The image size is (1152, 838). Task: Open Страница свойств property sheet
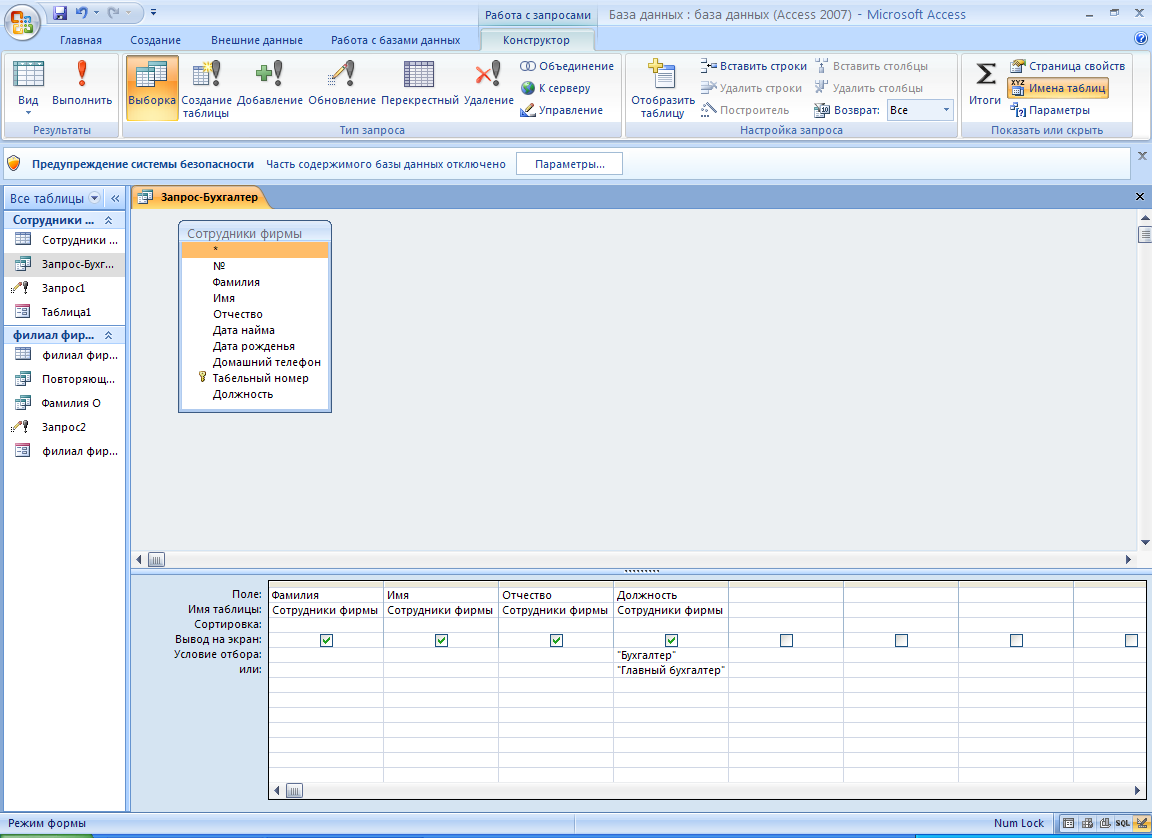point(1066,66)
